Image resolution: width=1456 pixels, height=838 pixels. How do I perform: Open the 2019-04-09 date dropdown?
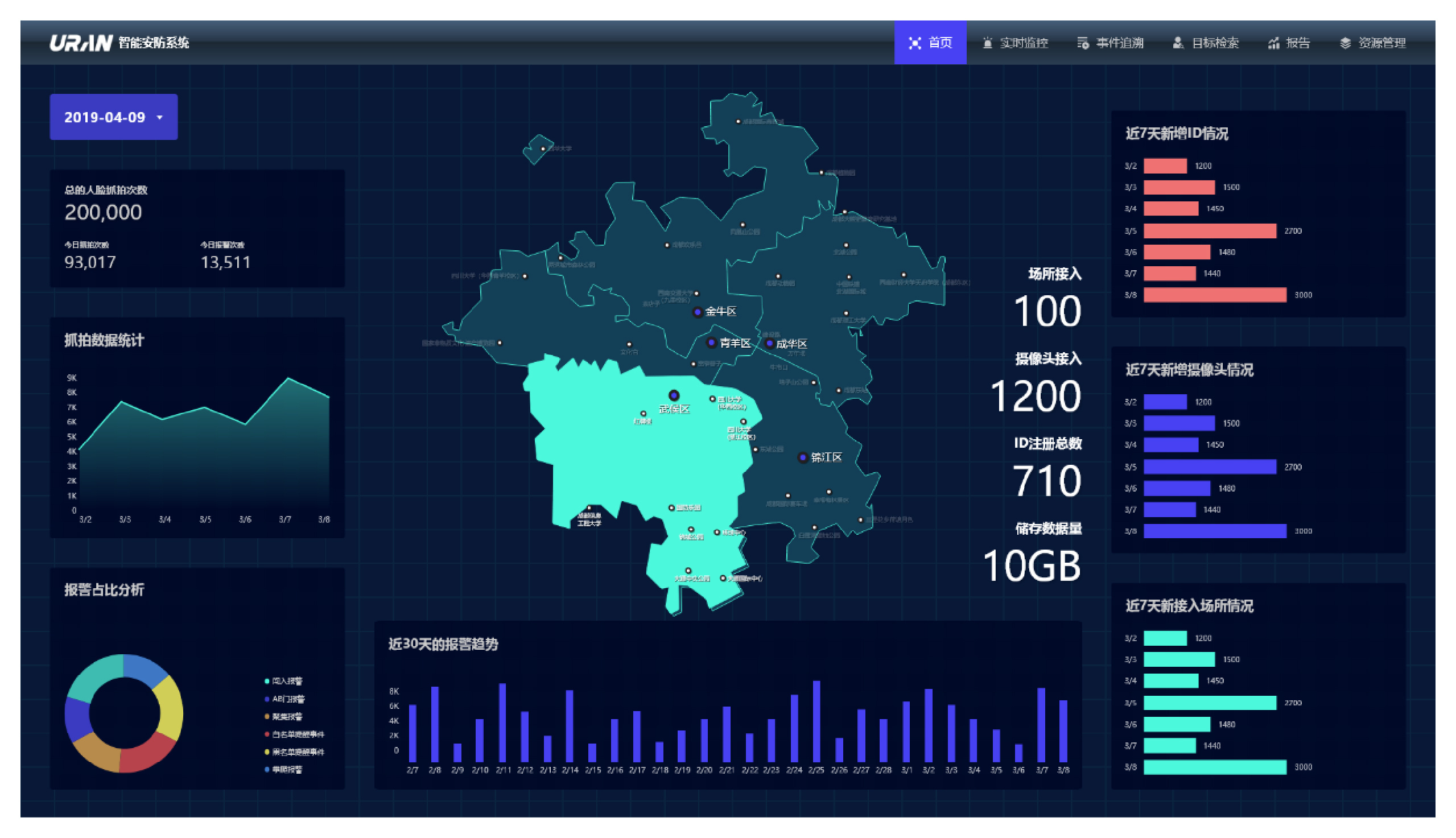tap(113, 117)
